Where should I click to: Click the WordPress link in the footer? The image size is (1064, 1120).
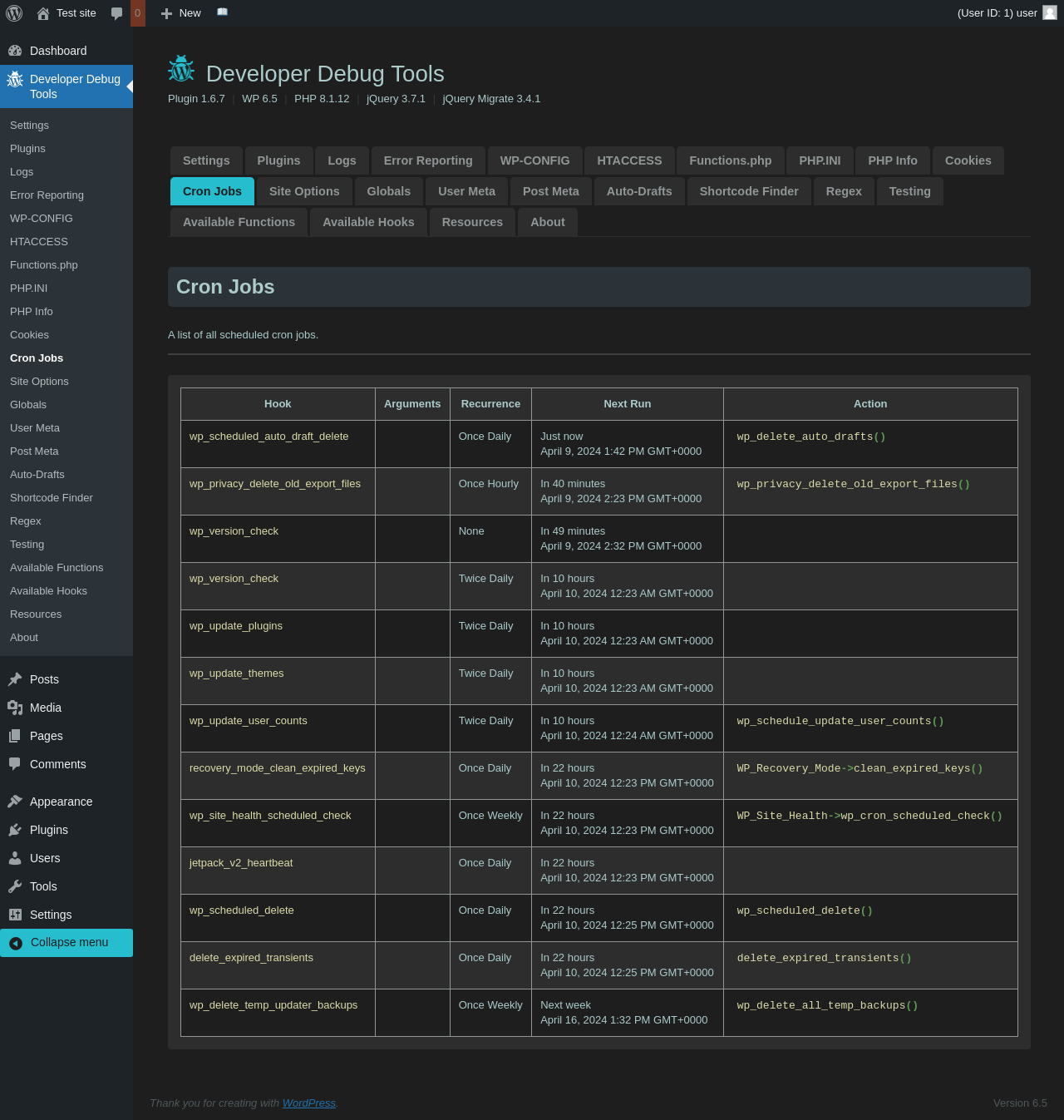[308, 1103]
